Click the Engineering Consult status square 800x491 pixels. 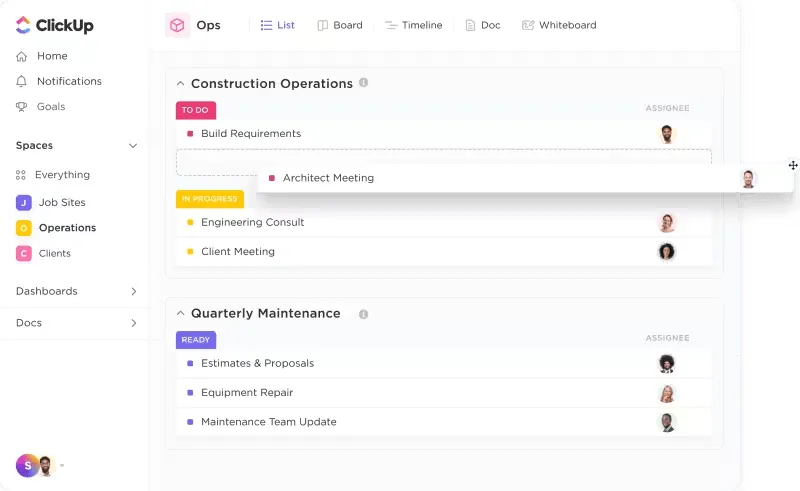pyautogui.click(x=190, y=222)
